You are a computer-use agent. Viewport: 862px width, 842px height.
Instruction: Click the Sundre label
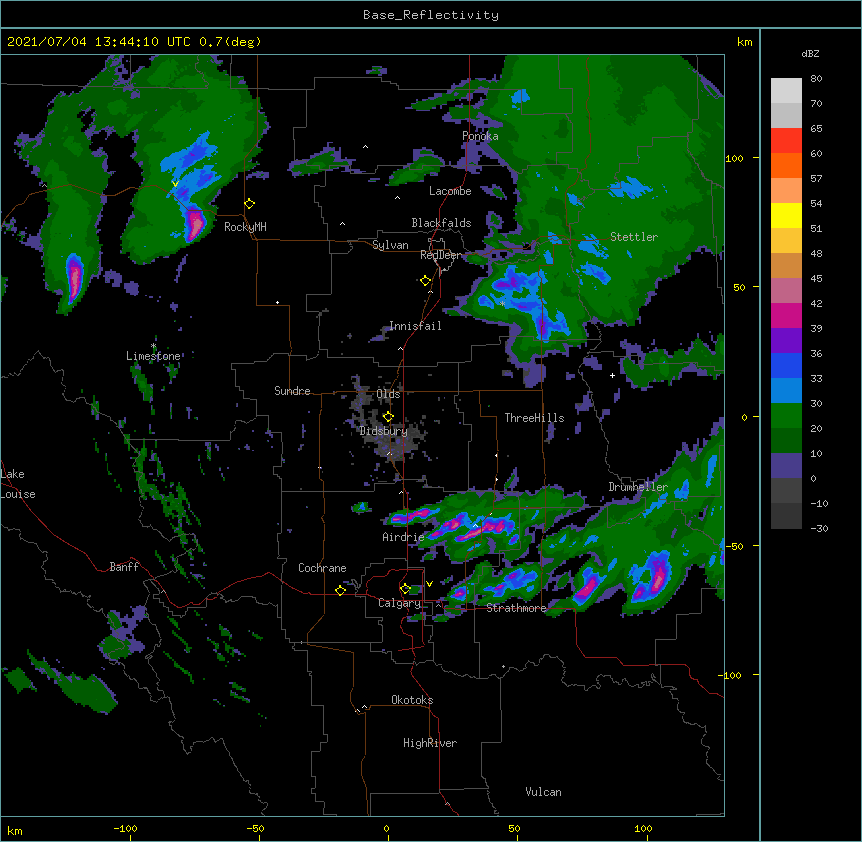tap(292, 391)
